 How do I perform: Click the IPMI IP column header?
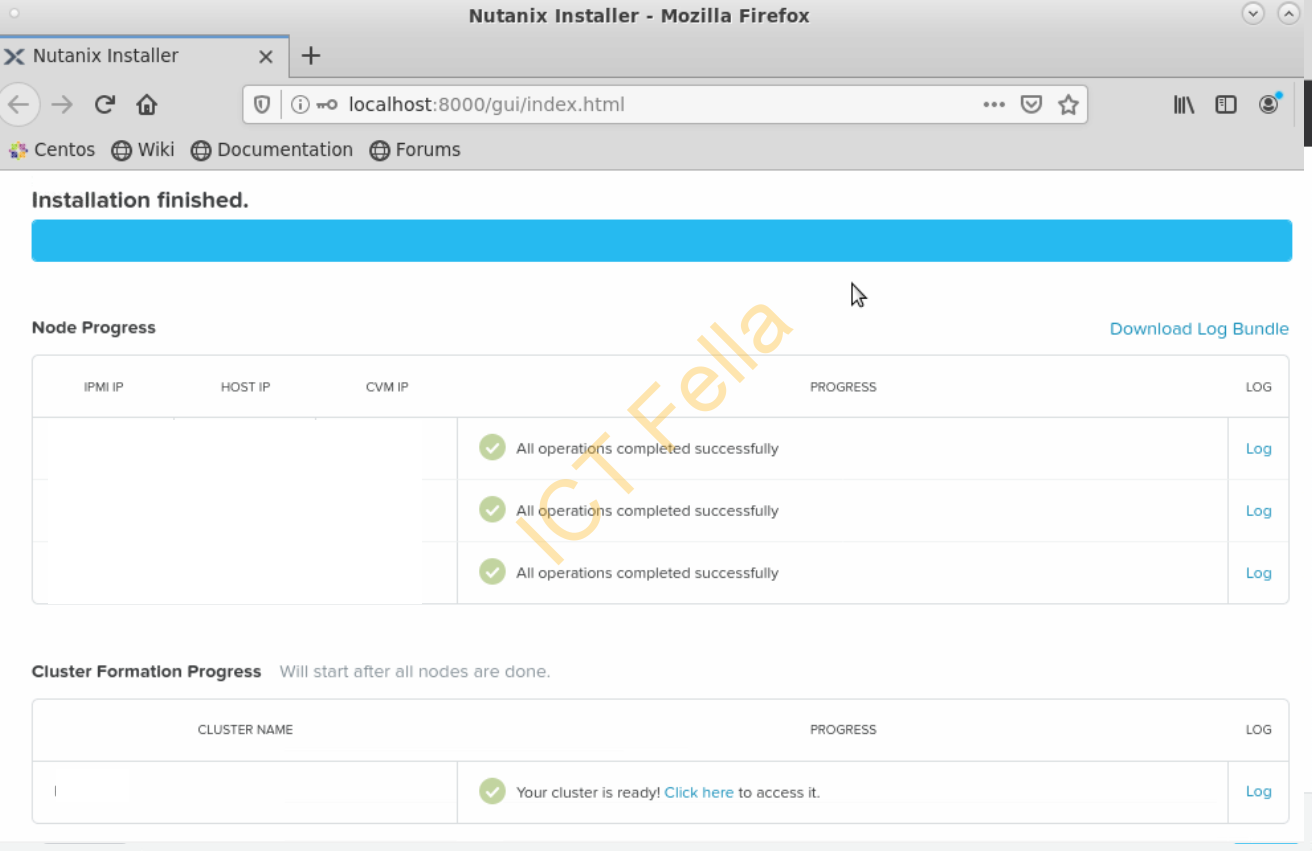(x=104, y=387)
